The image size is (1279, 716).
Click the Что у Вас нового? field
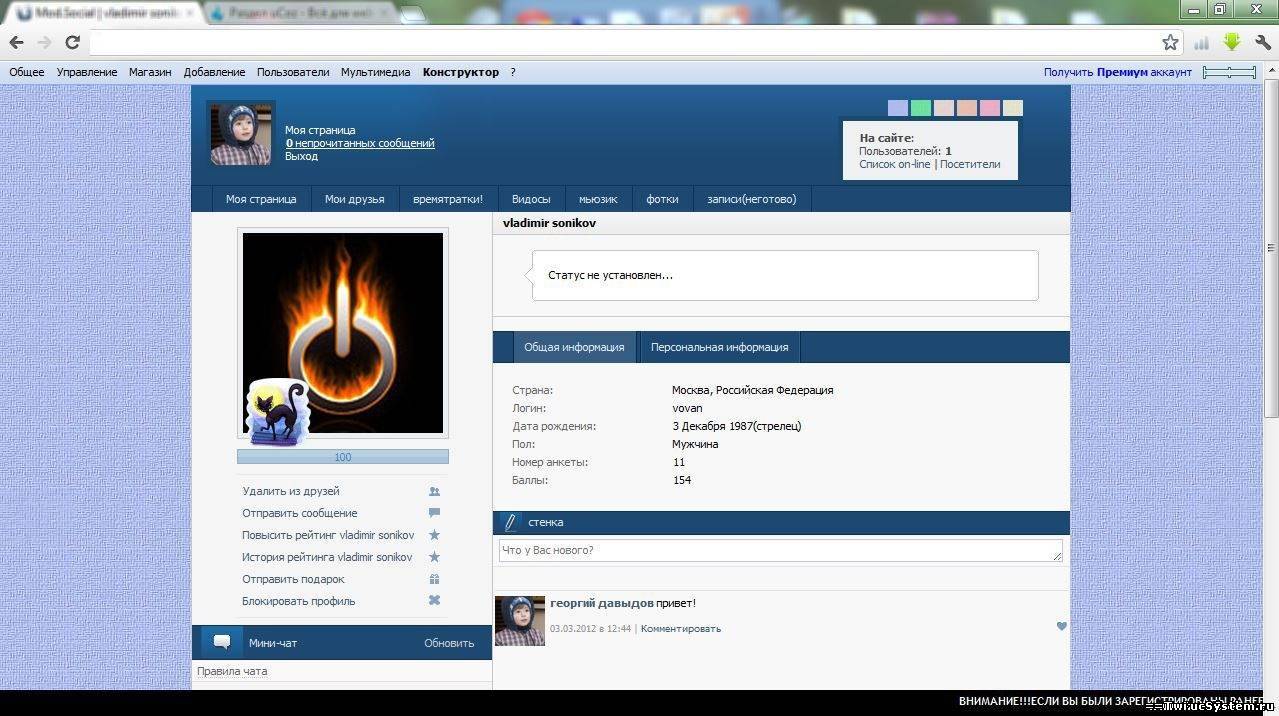(x=780, y=551)
